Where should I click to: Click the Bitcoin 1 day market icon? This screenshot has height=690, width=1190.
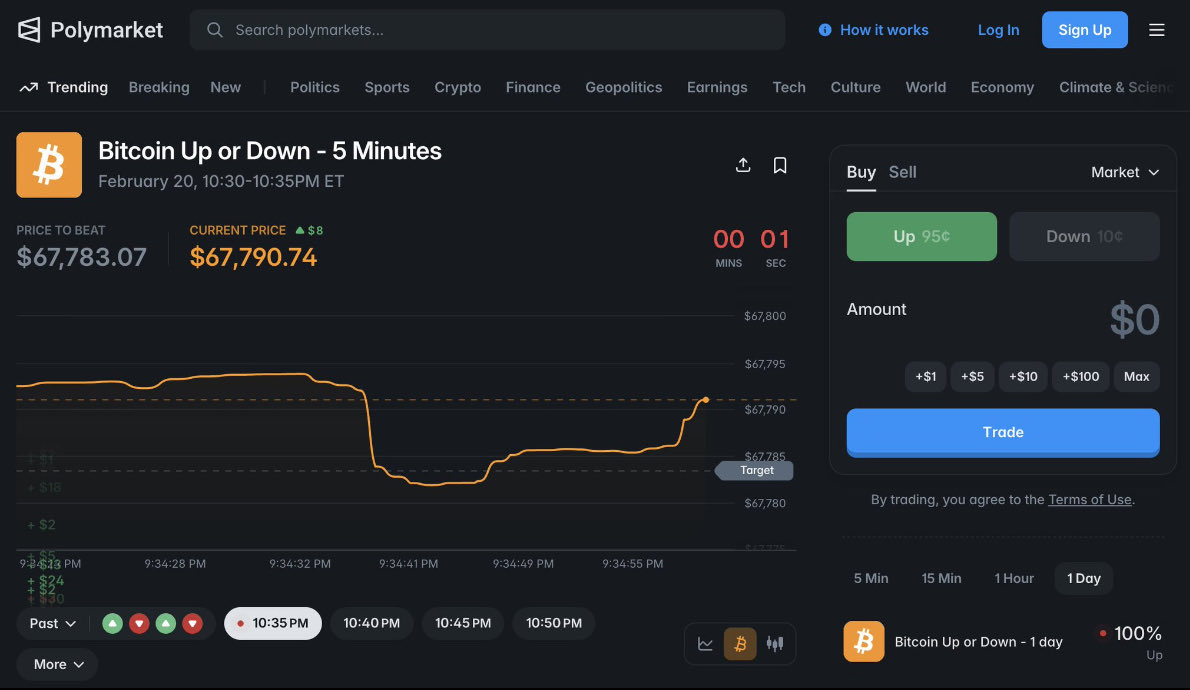click(864, 641)
